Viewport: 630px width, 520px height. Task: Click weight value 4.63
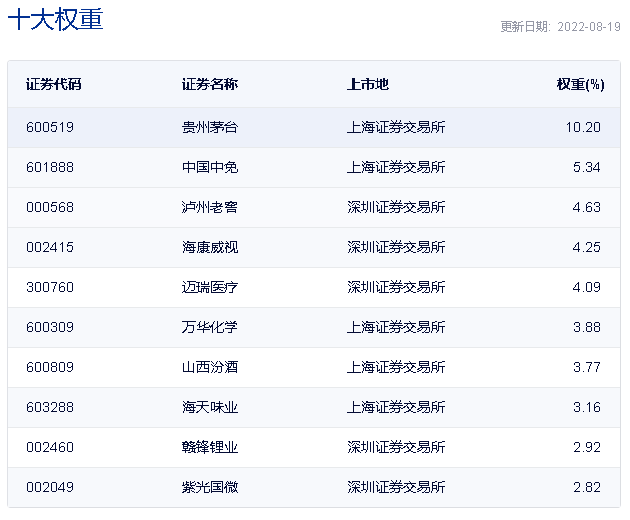[x=587, y=207]
